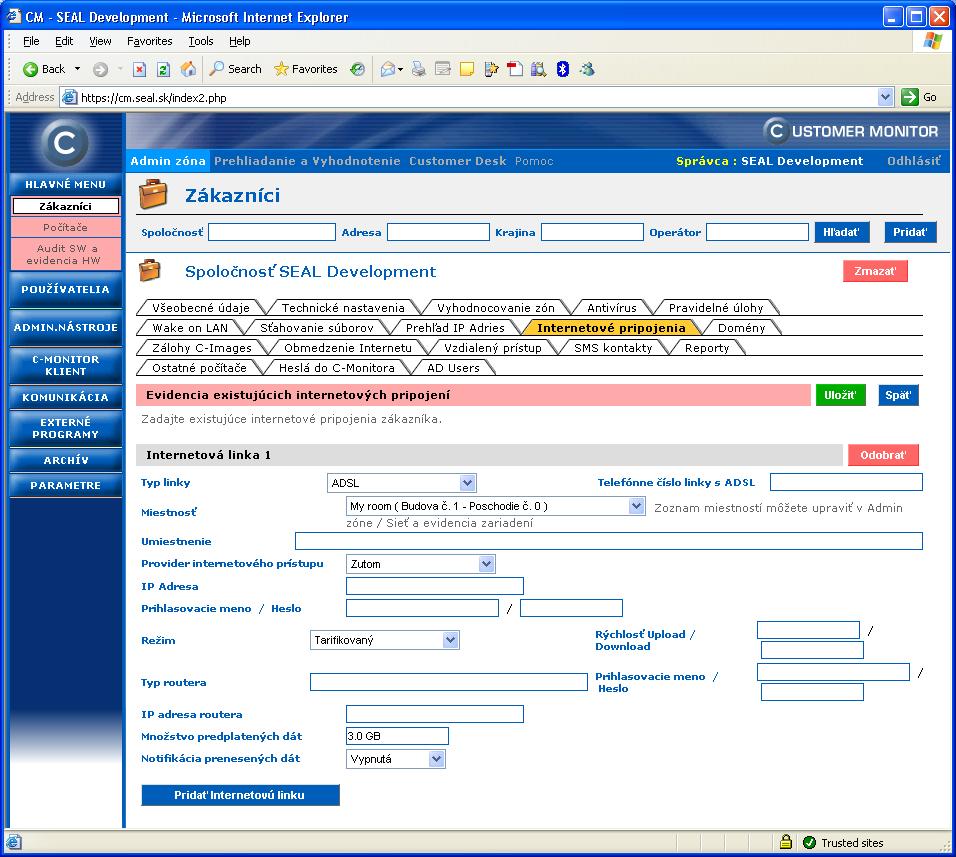Viewport: 956px width, 857px height.
Task: Click the Messenger icon in the toolbar
Action: tap(587, 69)
